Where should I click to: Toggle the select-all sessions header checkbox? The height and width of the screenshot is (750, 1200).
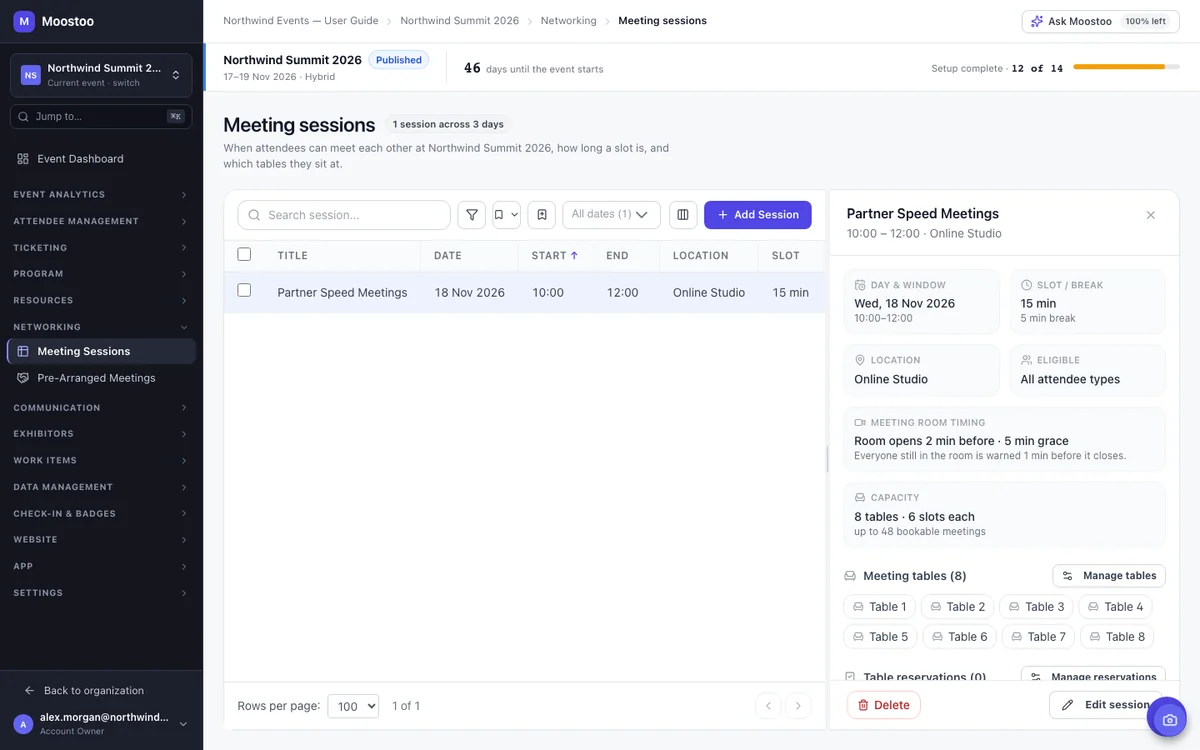[244, 255]
